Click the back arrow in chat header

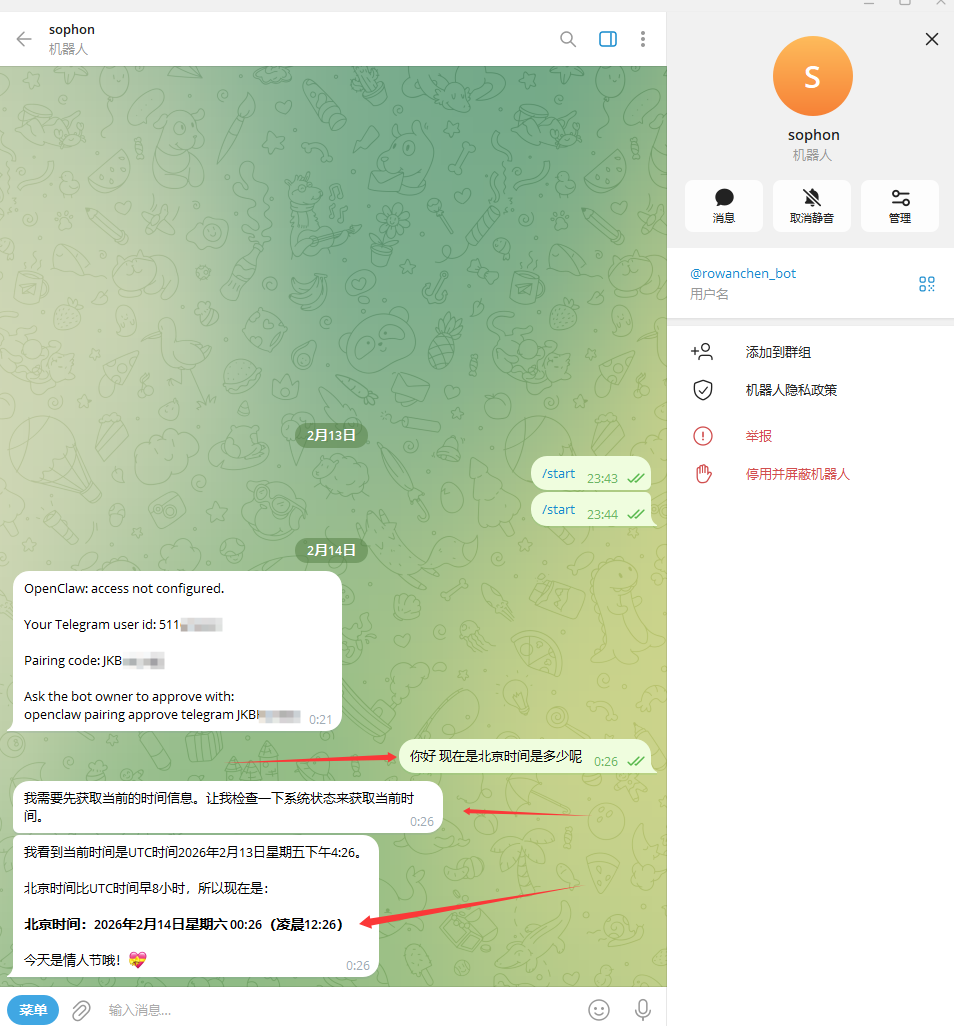click(24, 39)
